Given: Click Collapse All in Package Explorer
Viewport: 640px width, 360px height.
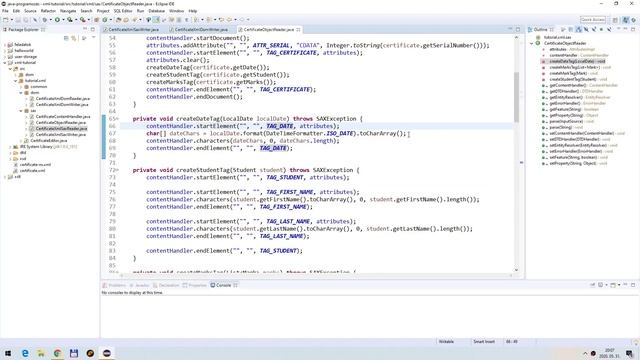Looking at the screenshot, I should pyautogui.click(x=66, y=38).
